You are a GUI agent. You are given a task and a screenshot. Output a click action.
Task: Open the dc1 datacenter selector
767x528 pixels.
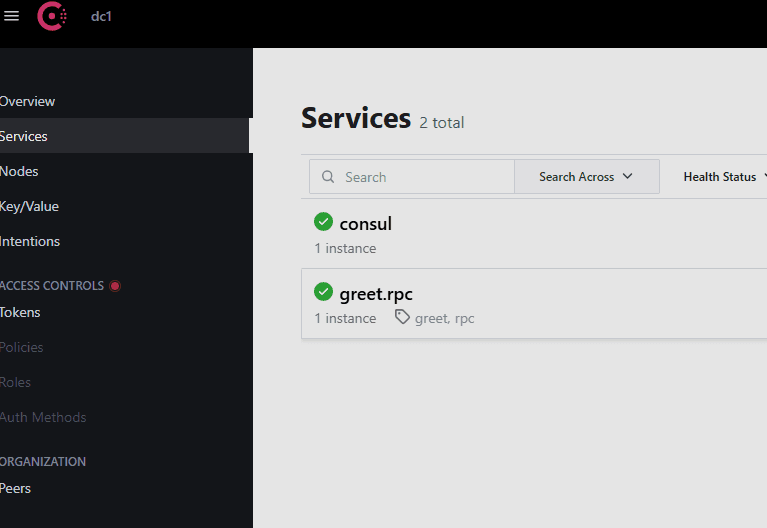coord(101,16)
